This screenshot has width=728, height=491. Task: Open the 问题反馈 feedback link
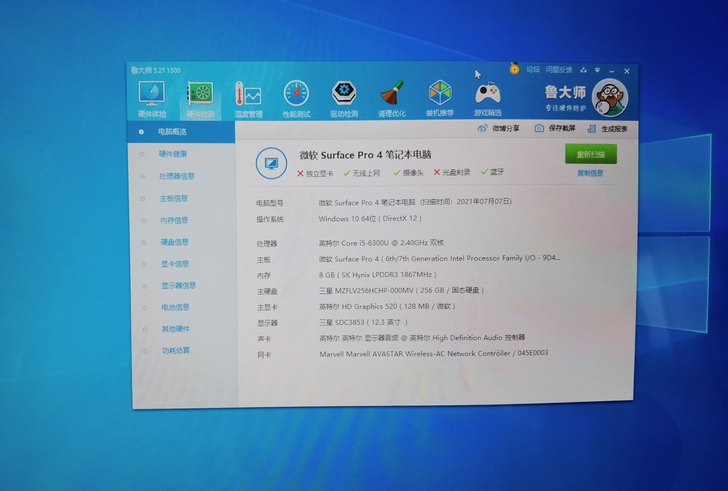point(559,70)
